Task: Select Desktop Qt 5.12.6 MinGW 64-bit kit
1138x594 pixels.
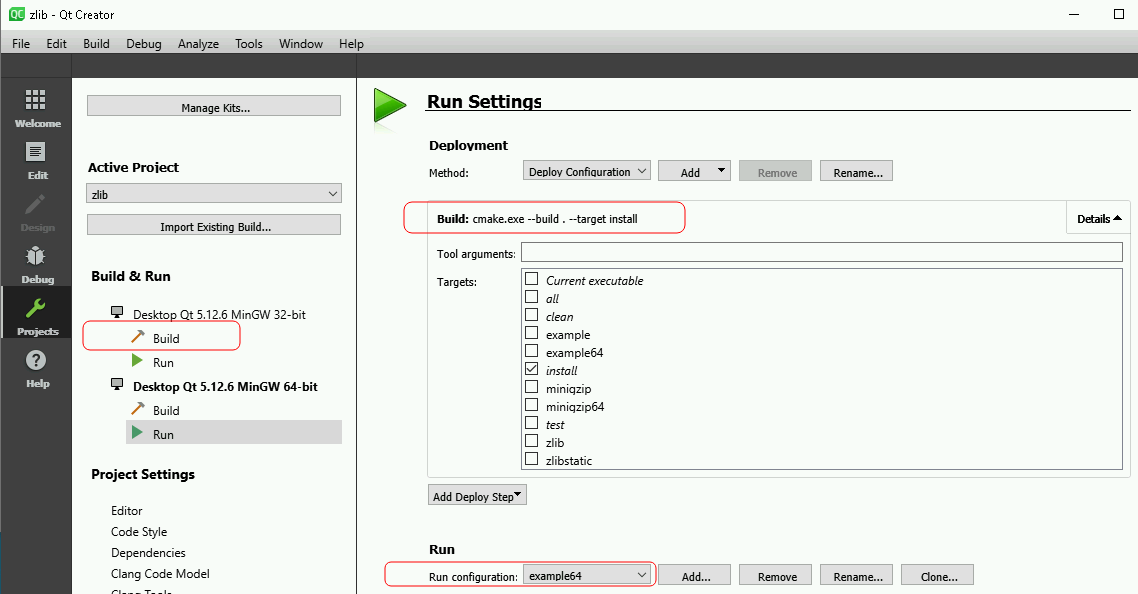Action: 225,386
